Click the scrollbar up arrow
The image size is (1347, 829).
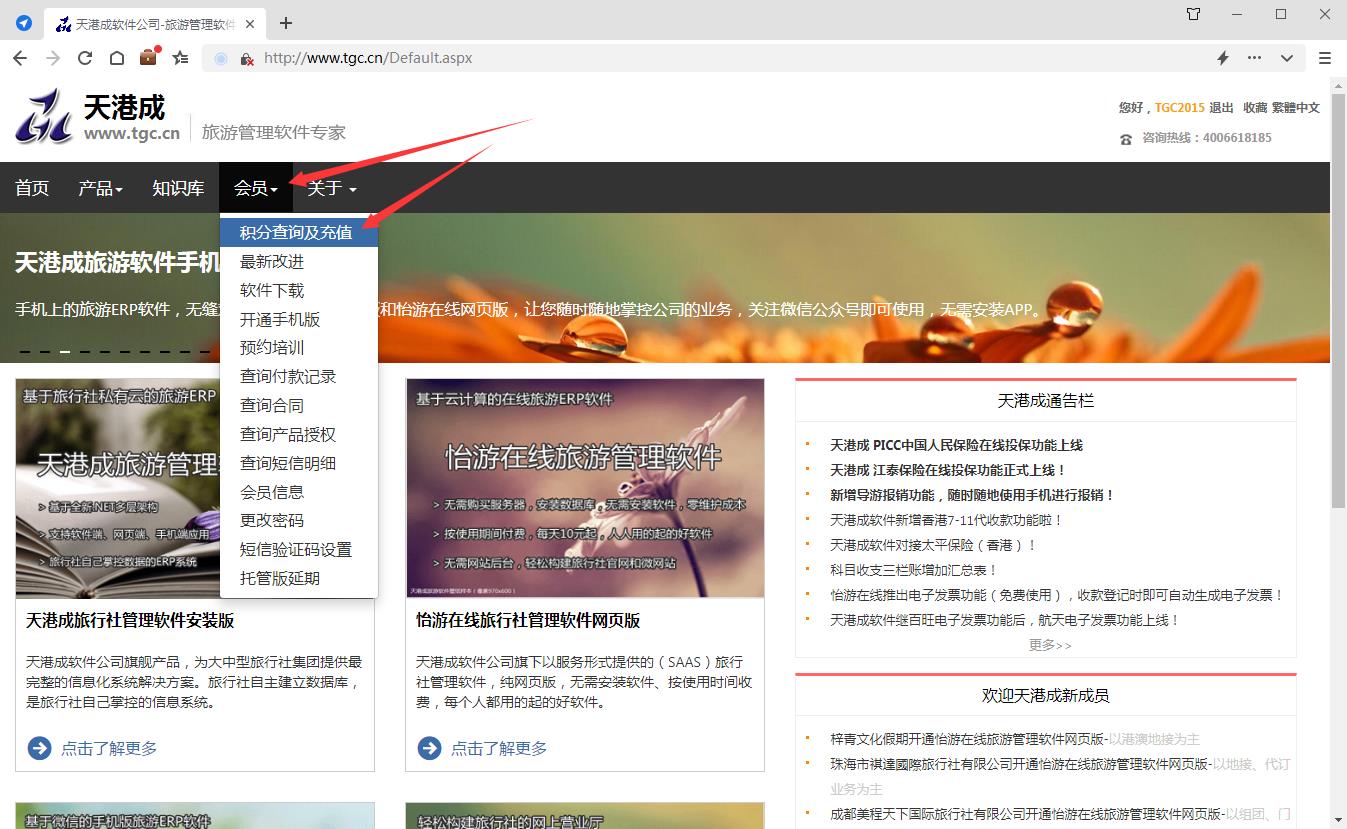click(x=1338, y=86)
